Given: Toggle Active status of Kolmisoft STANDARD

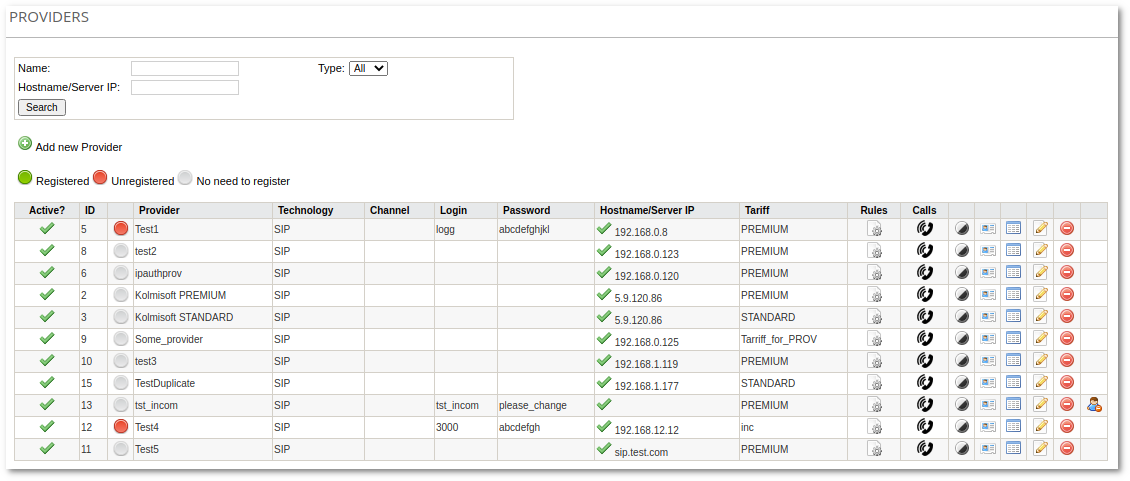Looking at the screenshot, I should 46,317.
